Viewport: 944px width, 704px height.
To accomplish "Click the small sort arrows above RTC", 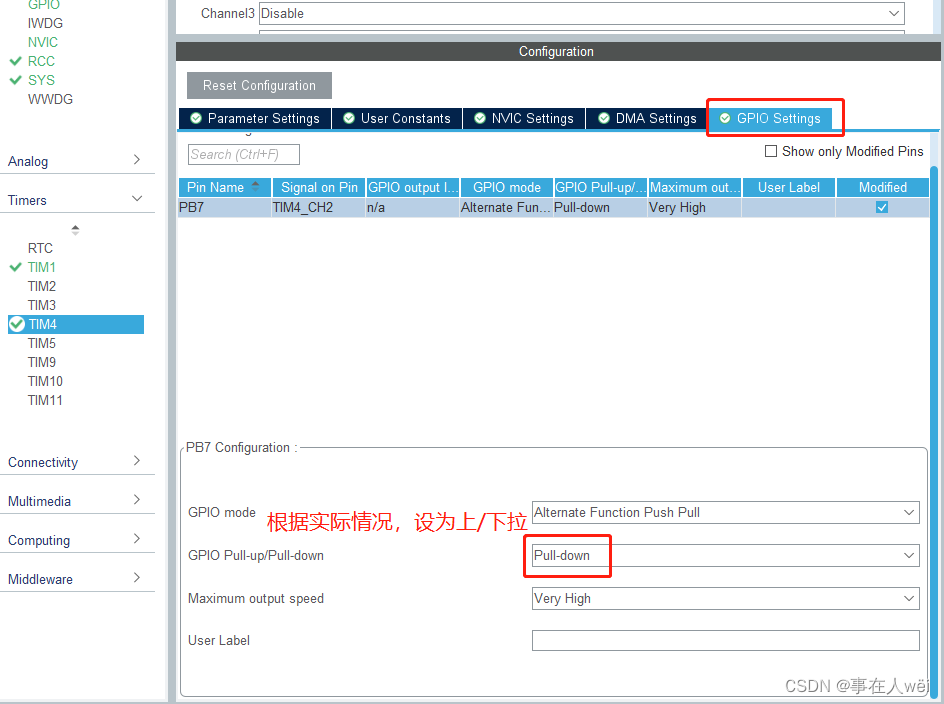I will (75, 229).
